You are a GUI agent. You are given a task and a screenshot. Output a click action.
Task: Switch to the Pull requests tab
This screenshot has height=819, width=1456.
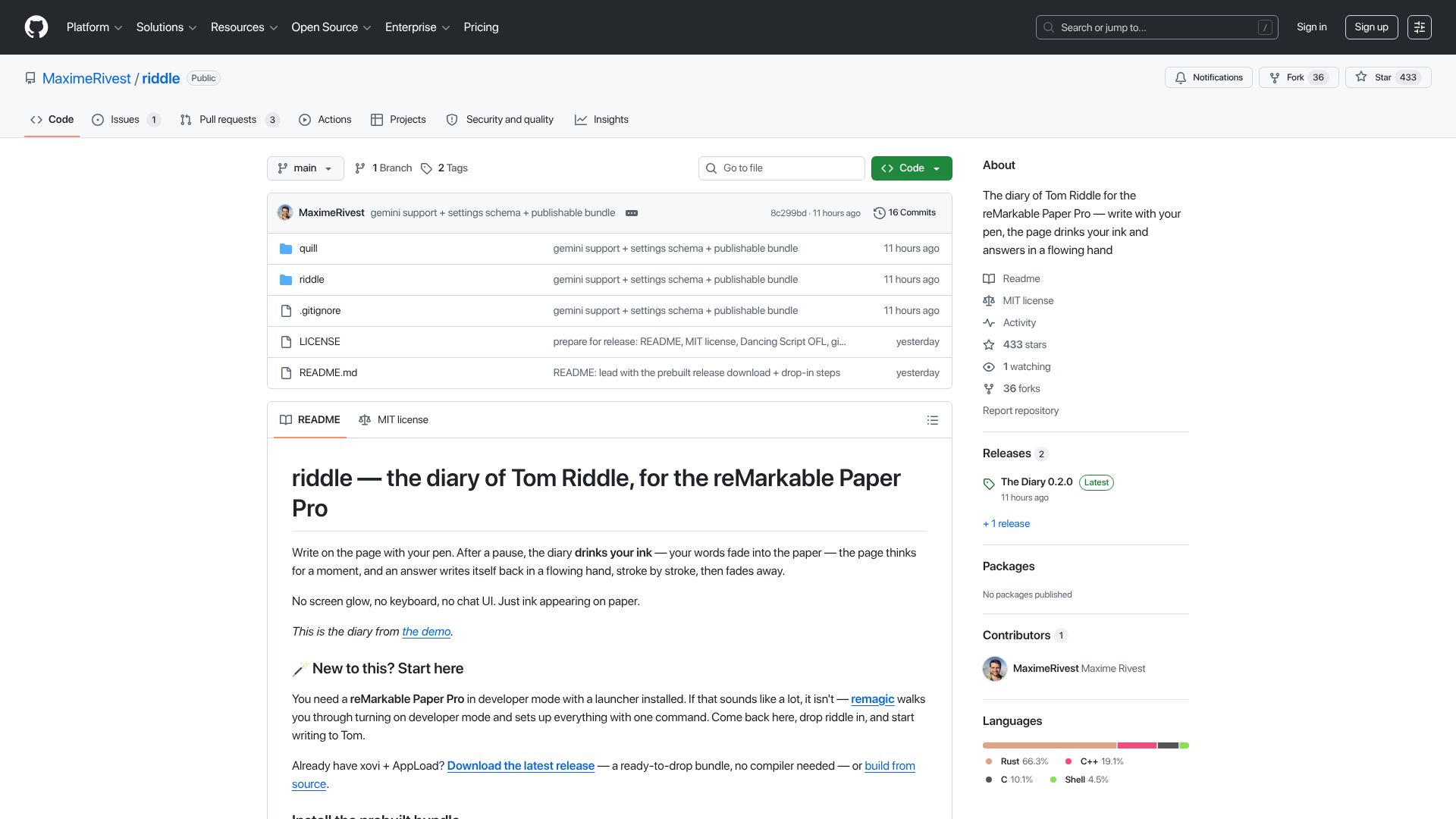coord(230,120)
